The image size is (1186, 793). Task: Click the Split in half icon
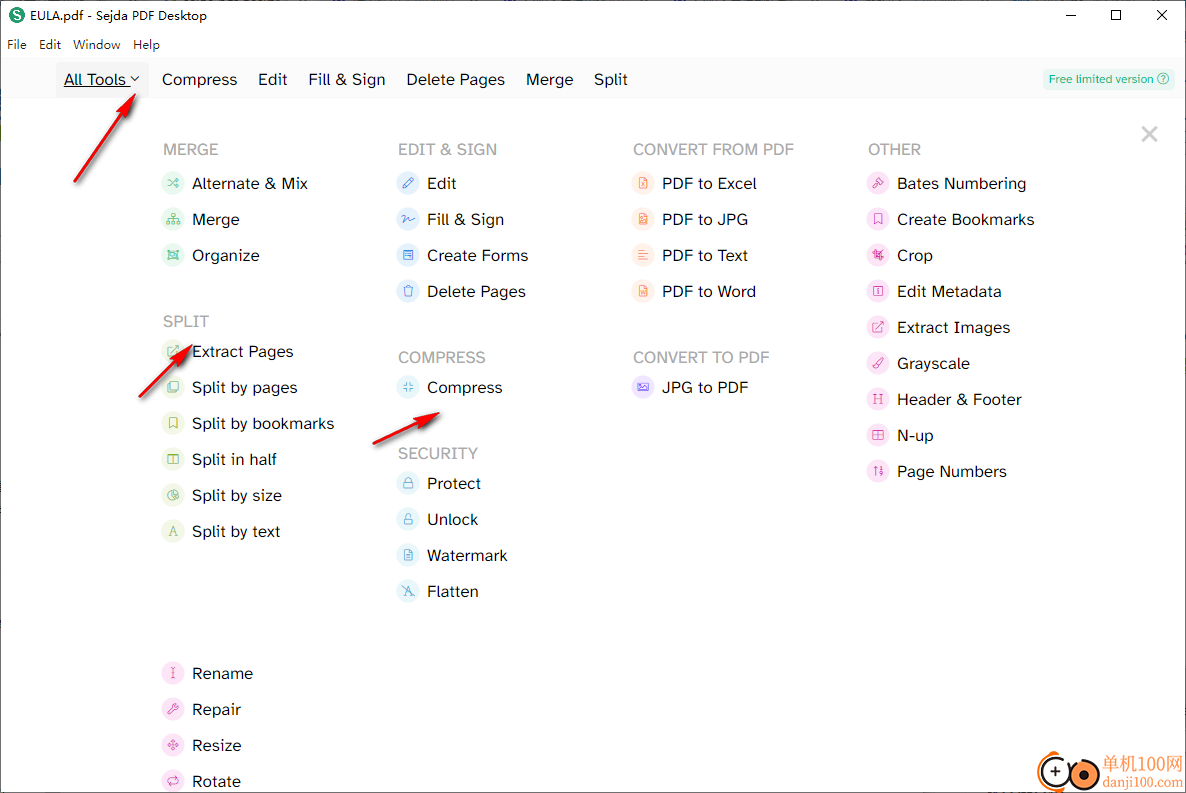(x=173, y=459)
